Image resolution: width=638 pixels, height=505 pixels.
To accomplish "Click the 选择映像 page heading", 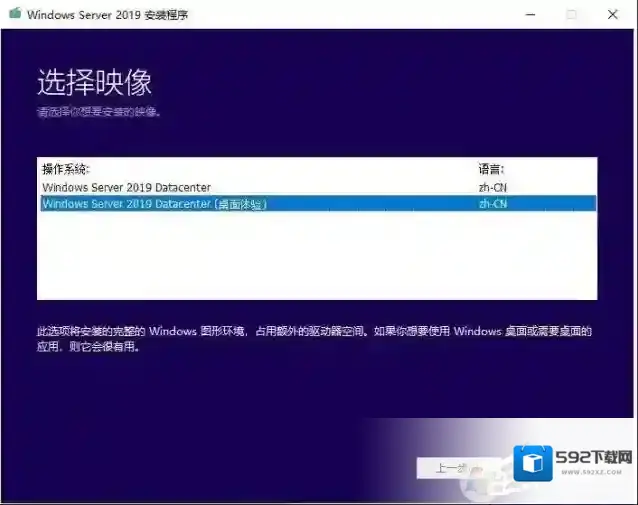I will tap(94, 82).
